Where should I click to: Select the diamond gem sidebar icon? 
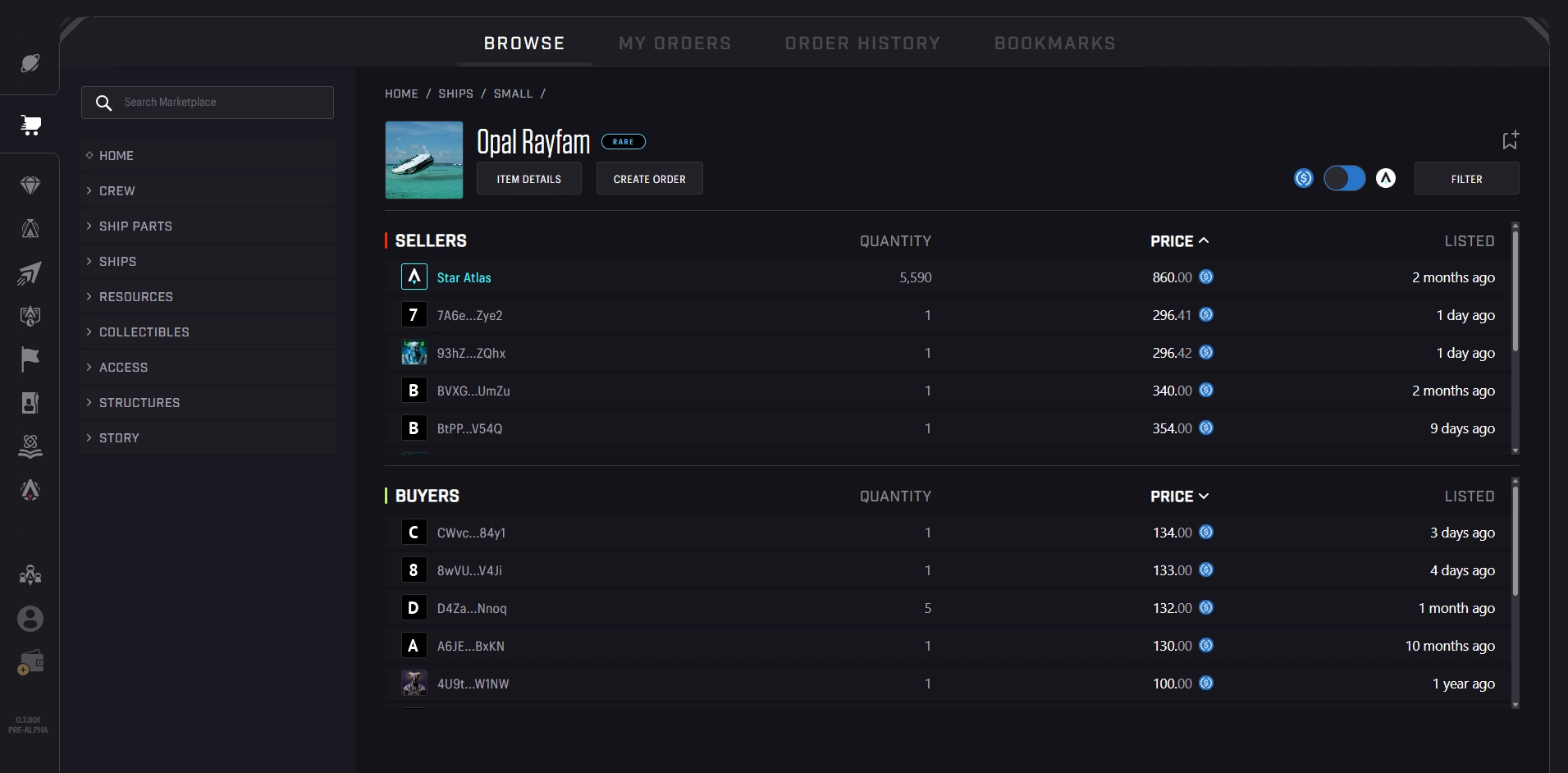click(x=30, y=185)
